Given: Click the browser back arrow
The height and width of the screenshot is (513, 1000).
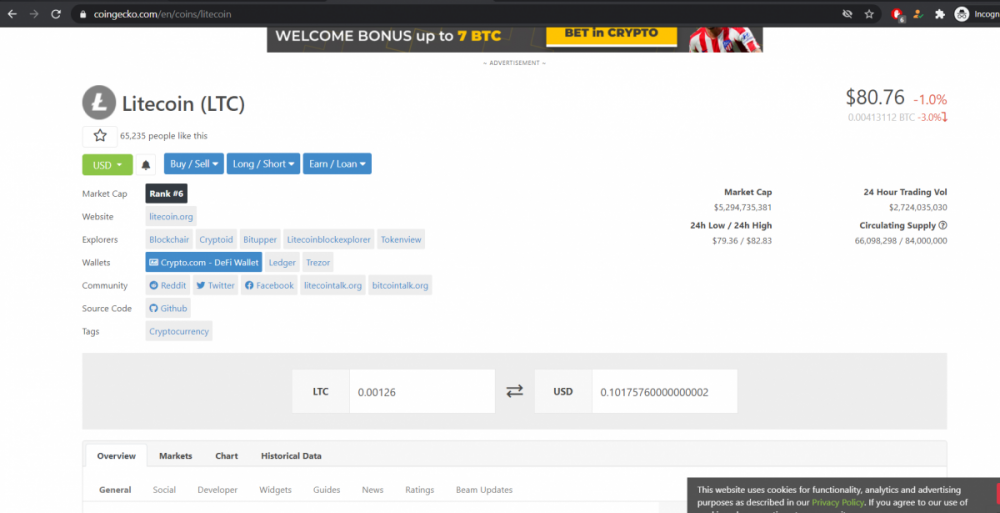Looking at the screenshot, I should pyautogui.click(x=12, y=14).
